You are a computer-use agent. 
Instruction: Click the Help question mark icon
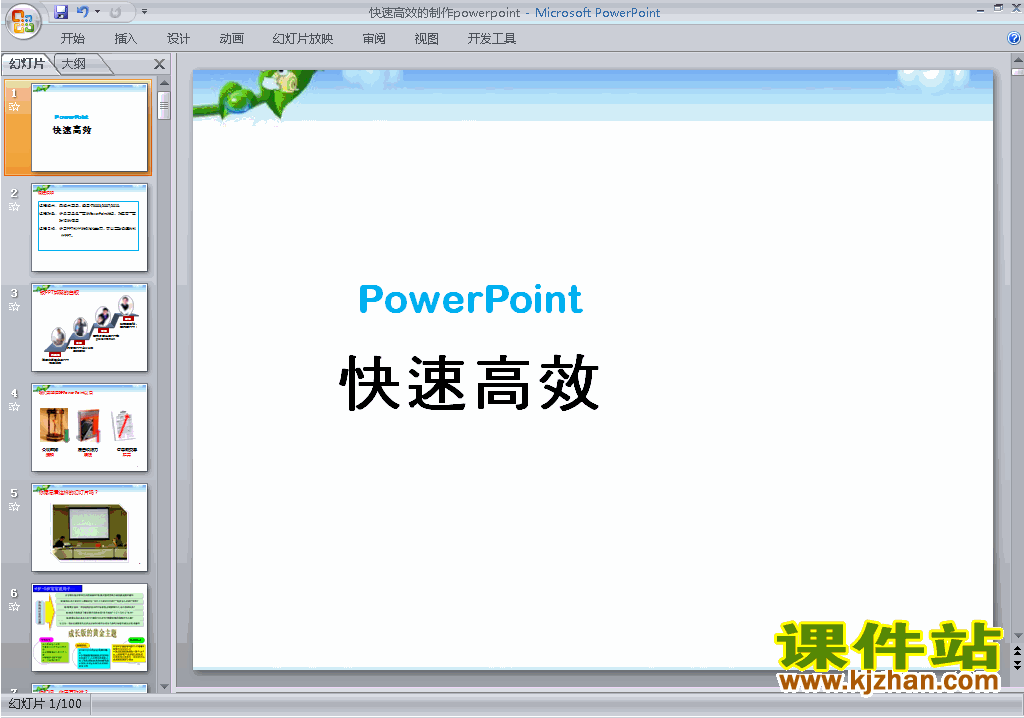click(x=1014, y=39)
